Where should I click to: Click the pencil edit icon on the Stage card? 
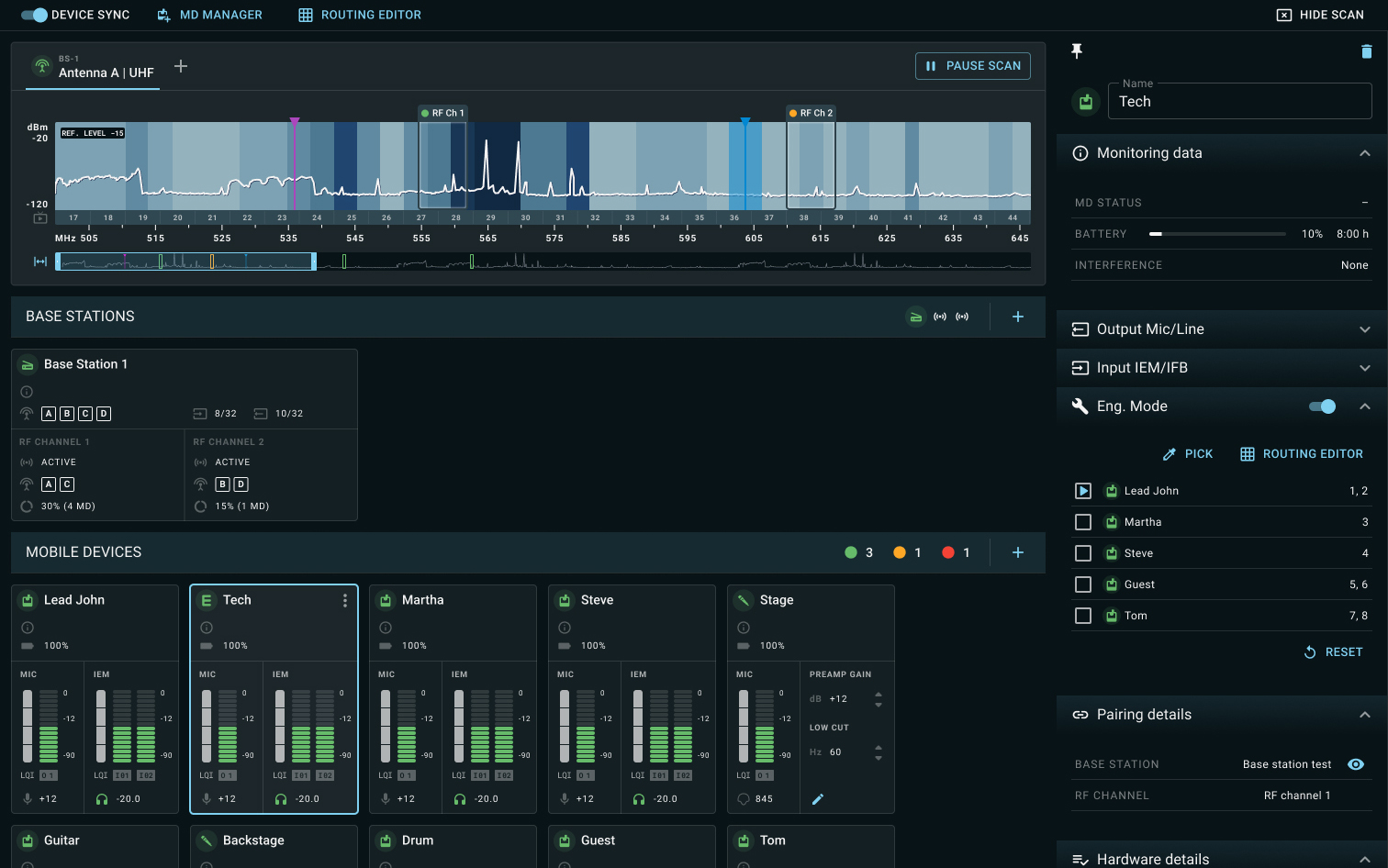[x=816, y=799]
